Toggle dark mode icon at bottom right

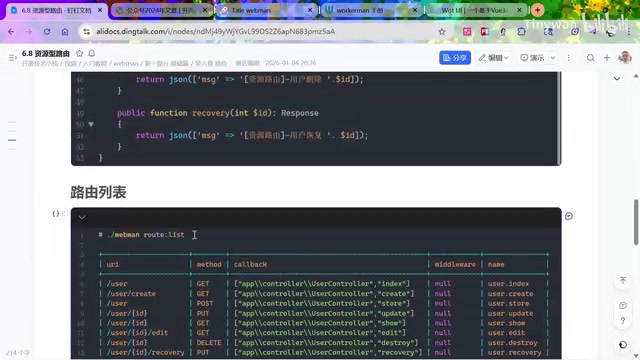pos(623,345)
